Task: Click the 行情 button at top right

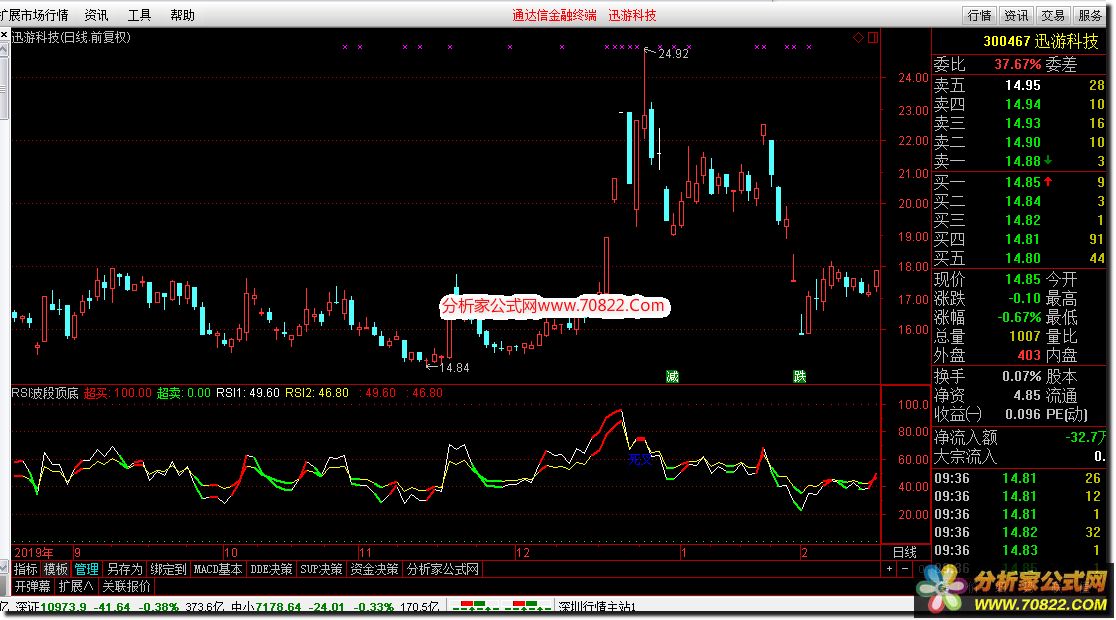Action: coord(979,15)
